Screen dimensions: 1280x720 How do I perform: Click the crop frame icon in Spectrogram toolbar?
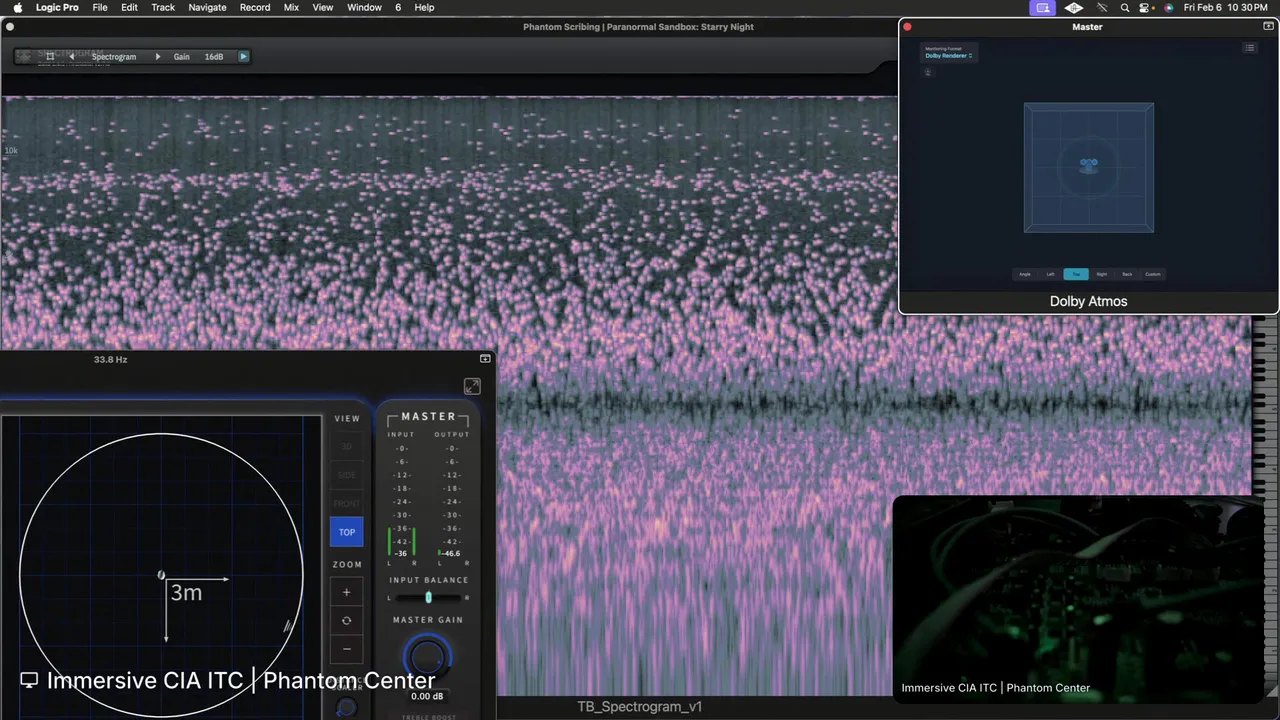coord(50,57)
